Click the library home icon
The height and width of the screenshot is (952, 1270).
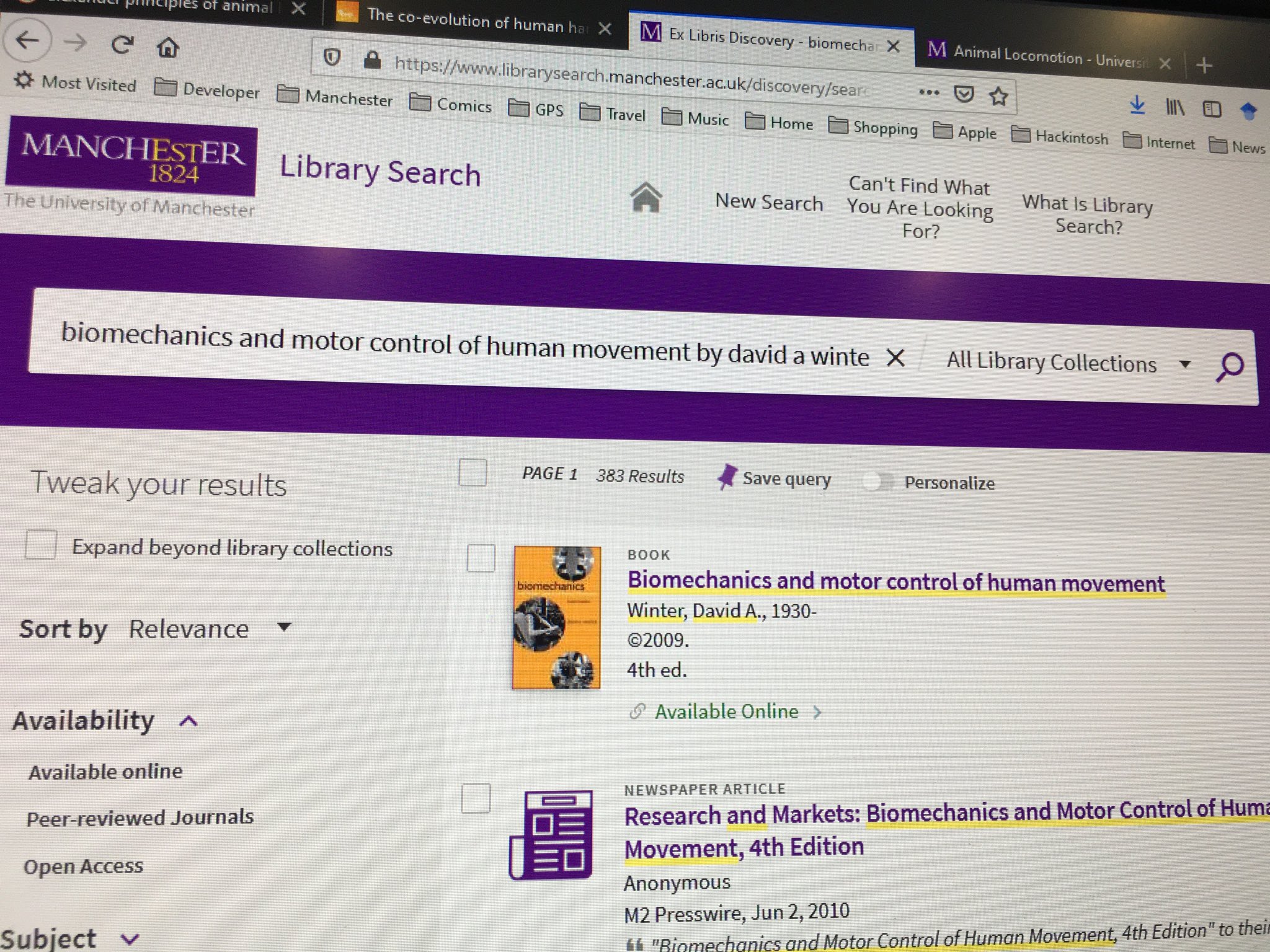(x=646, y=198)
